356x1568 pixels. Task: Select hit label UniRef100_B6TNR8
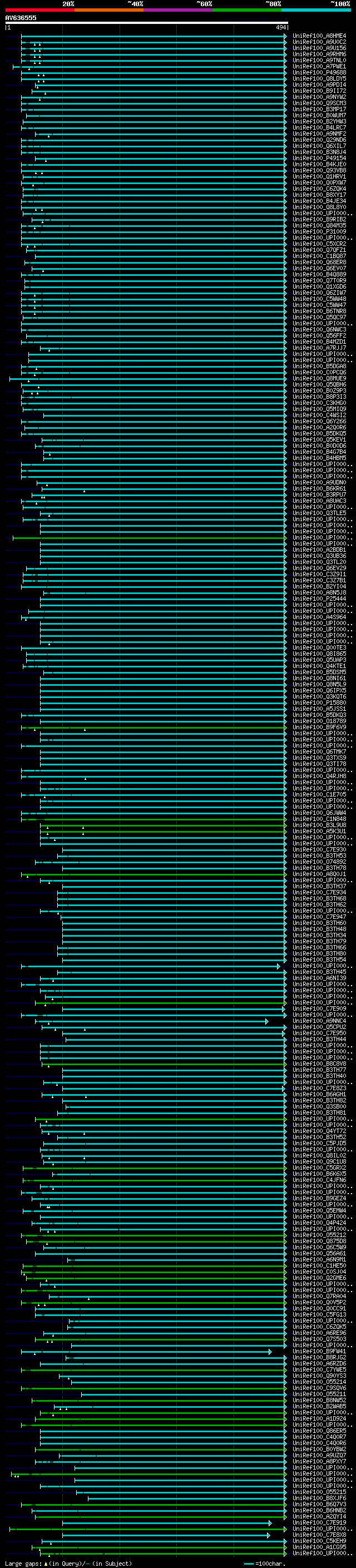click(x=319, y=311)
